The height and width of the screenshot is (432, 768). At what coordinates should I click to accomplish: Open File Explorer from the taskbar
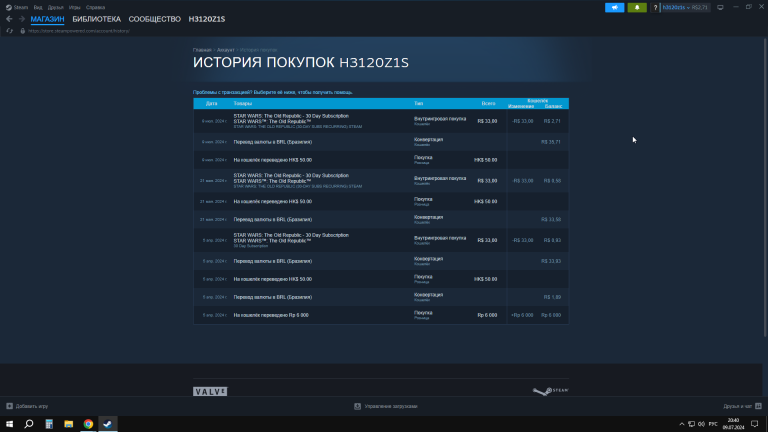(69, 424)
